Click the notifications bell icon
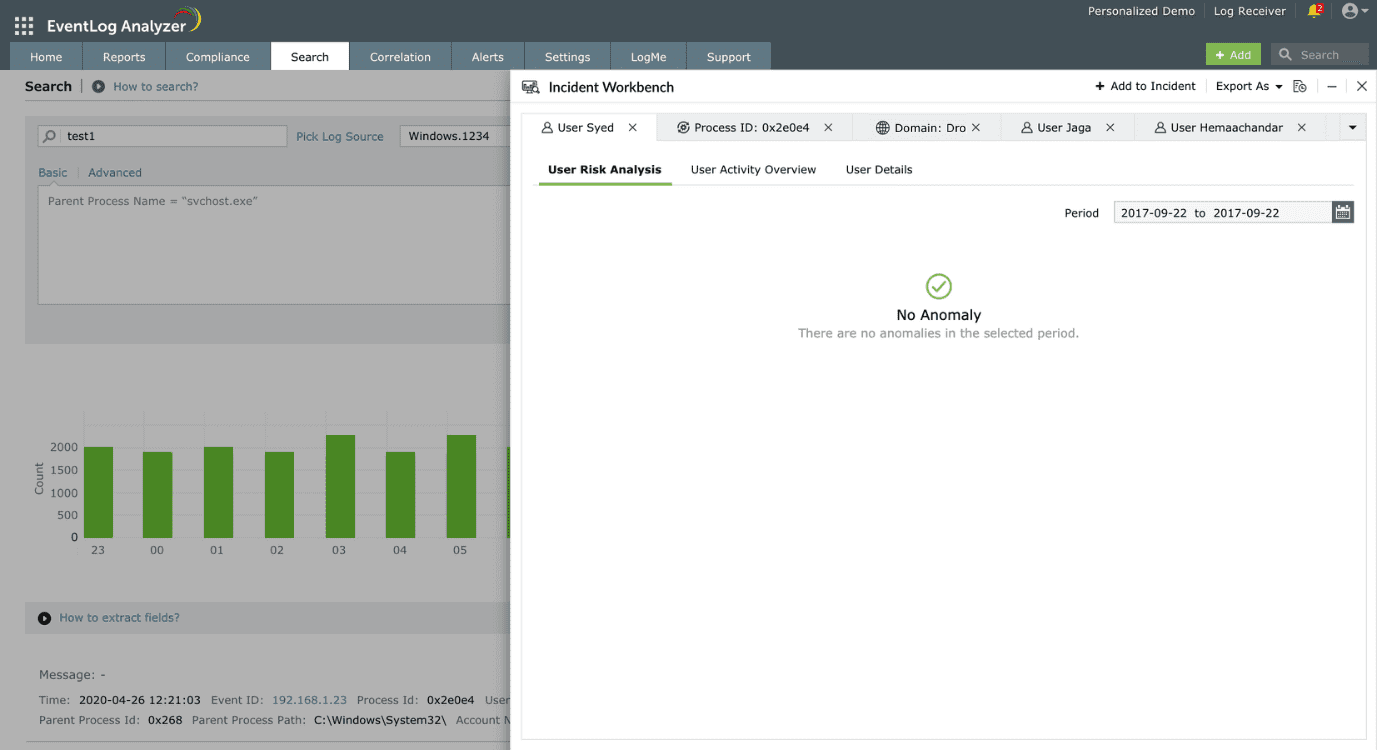 point(1315,11)
